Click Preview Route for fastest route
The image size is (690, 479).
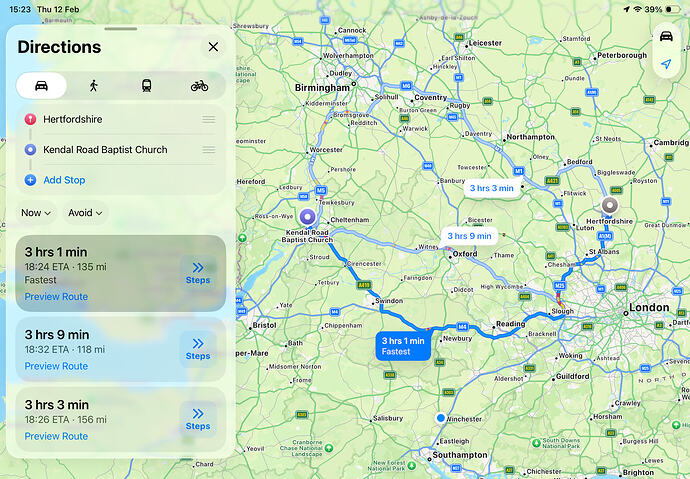(56, 297)
